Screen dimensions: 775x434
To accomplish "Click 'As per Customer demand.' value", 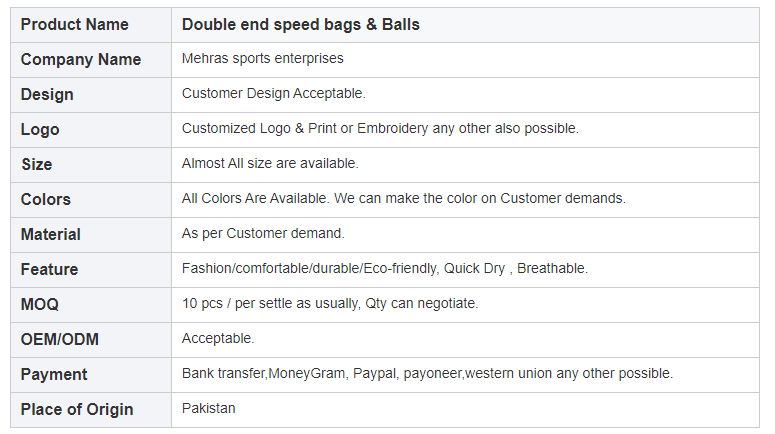I will click(263, 234).
